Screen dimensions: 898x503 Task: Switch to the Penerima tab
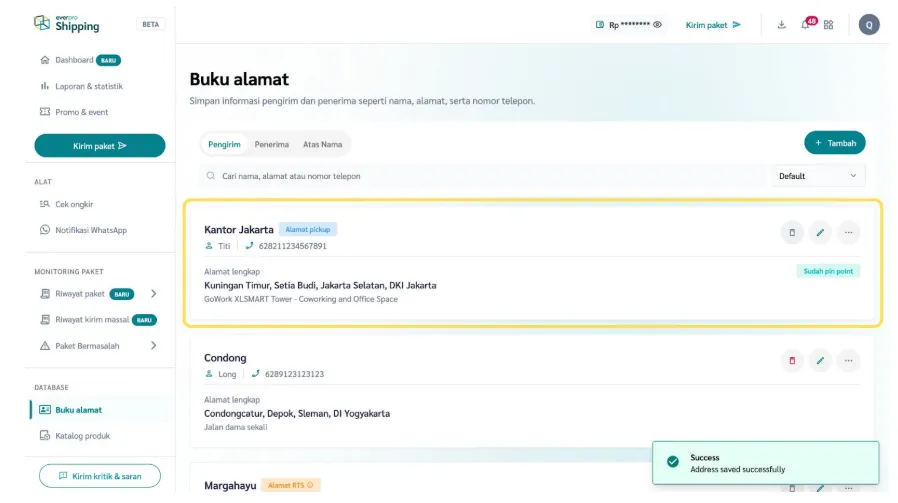pos(272,144)
